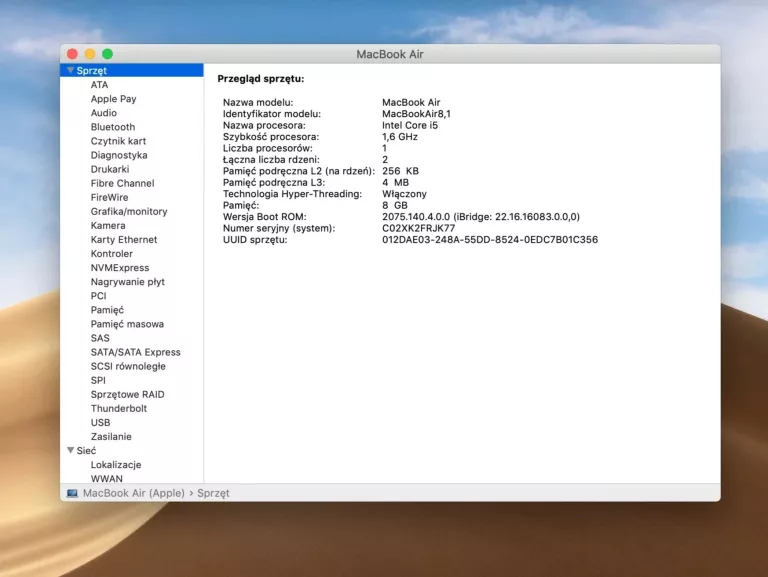
Task: Select the PCI item
Action: coord(98,296)
